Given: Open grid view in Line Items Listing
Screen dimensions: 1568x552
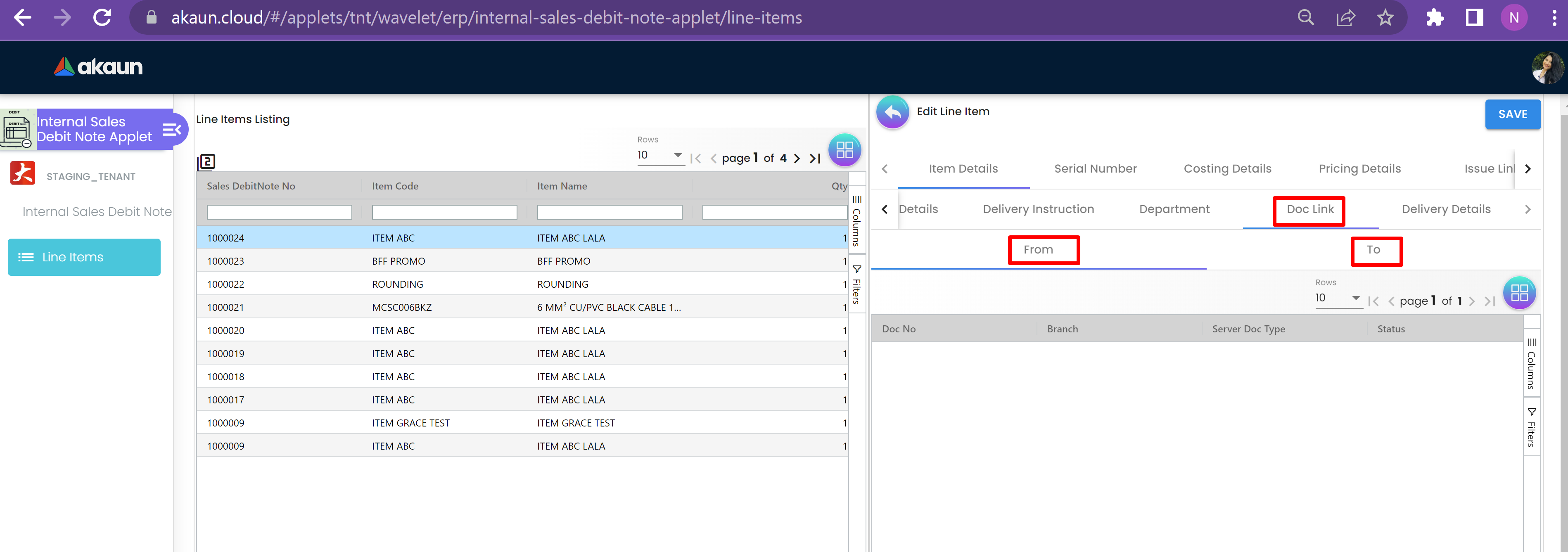Looking at the screenshot, I should (x=844, y=150).
